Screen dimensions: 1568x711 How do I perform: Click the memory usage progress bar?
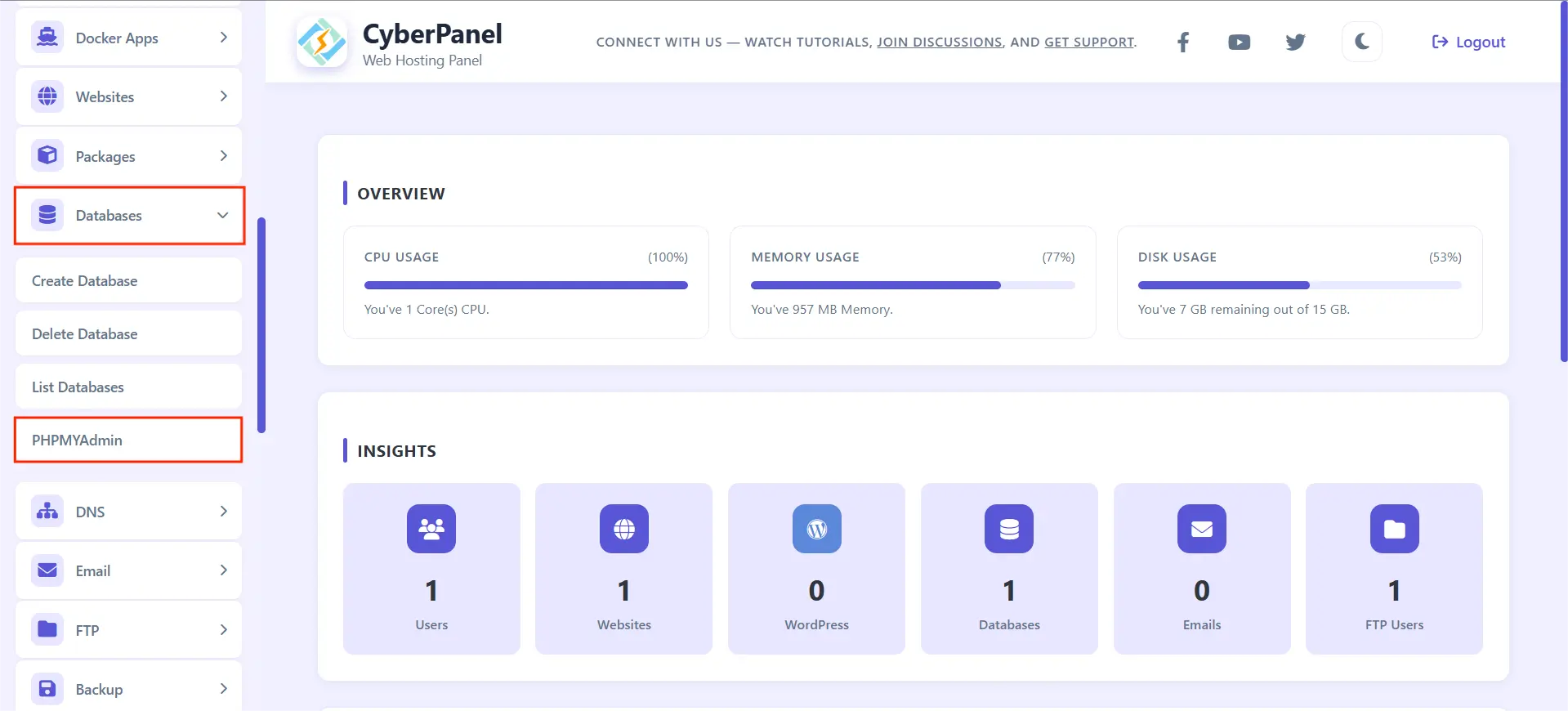click(913, 285)
